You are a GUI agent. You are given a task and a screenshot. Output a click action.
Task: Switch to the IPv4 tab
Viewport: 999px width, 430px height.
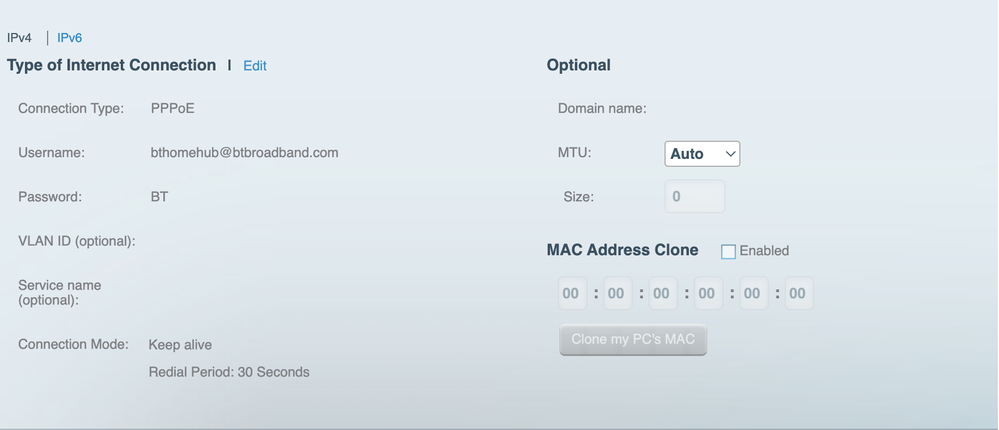coord(20,38)
